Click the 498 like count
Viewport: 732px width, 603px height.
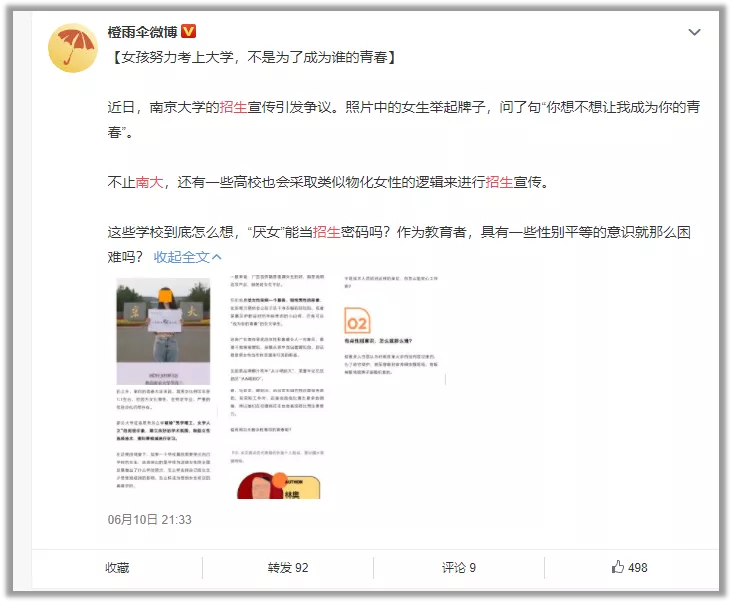[x=638, y=567]
